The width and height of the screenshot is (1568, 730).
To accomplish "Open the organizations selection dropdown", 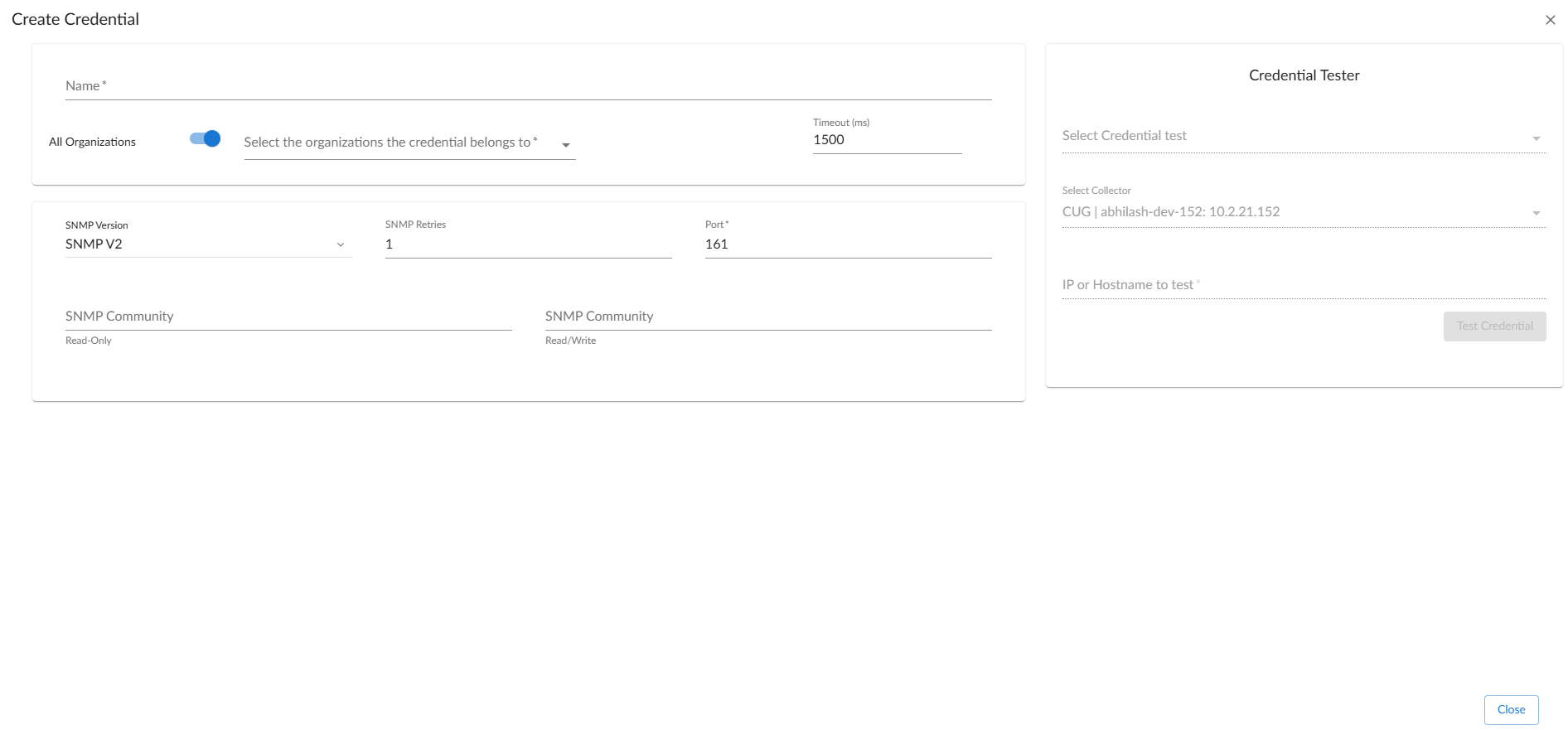I will coord(398,143).
